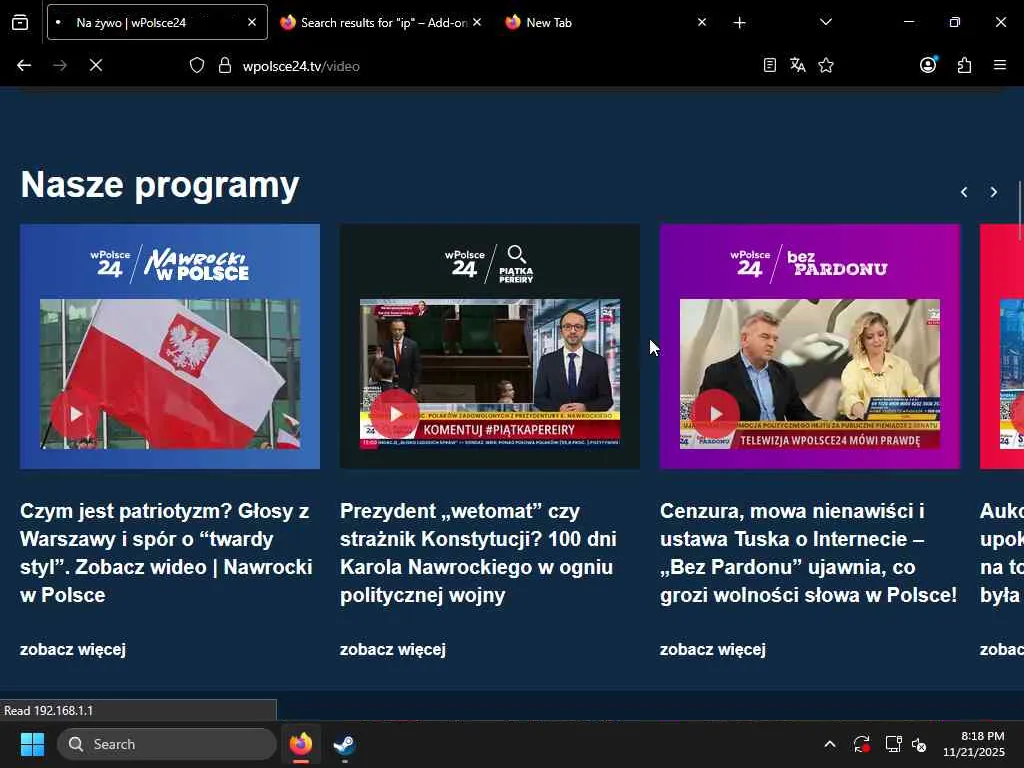Close the Na żywo wPolsce24 tab

pyautogui.click(x=252, y=22)
